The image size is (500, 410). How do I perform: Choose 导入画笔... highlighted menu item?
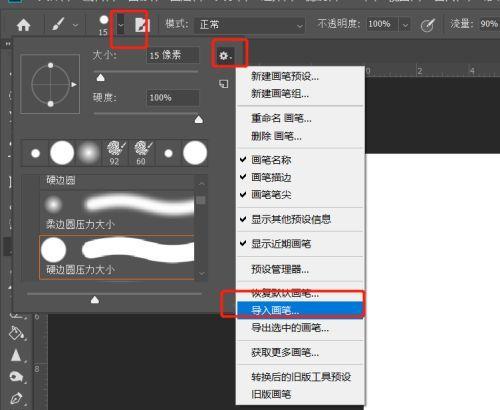tap(300, 310)
